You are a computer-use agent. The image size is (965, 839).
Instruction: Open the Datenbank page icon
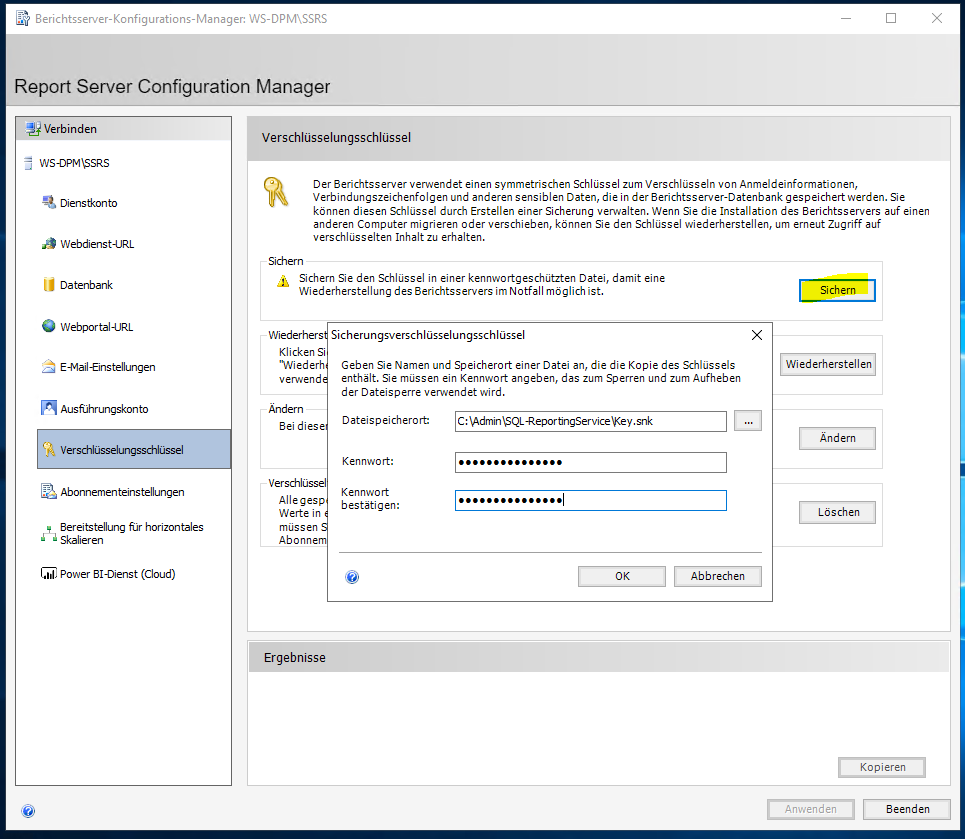(x=49, y=284)
